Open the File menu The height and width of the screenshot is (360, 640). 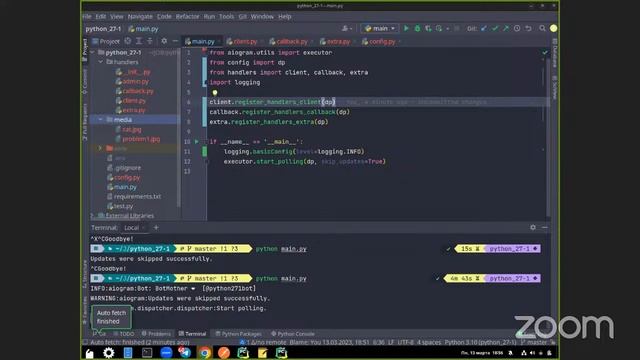(x=87, y=16)
